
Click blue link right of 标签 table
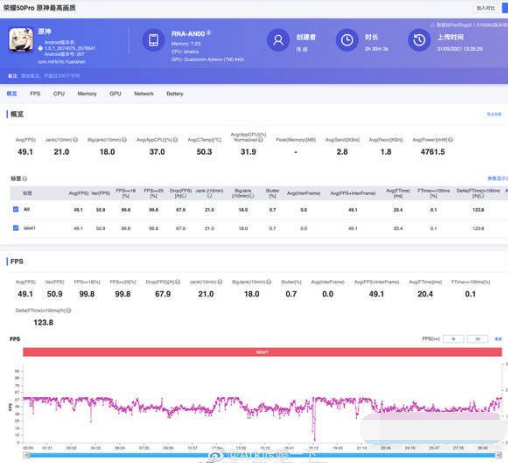point(498,179)
